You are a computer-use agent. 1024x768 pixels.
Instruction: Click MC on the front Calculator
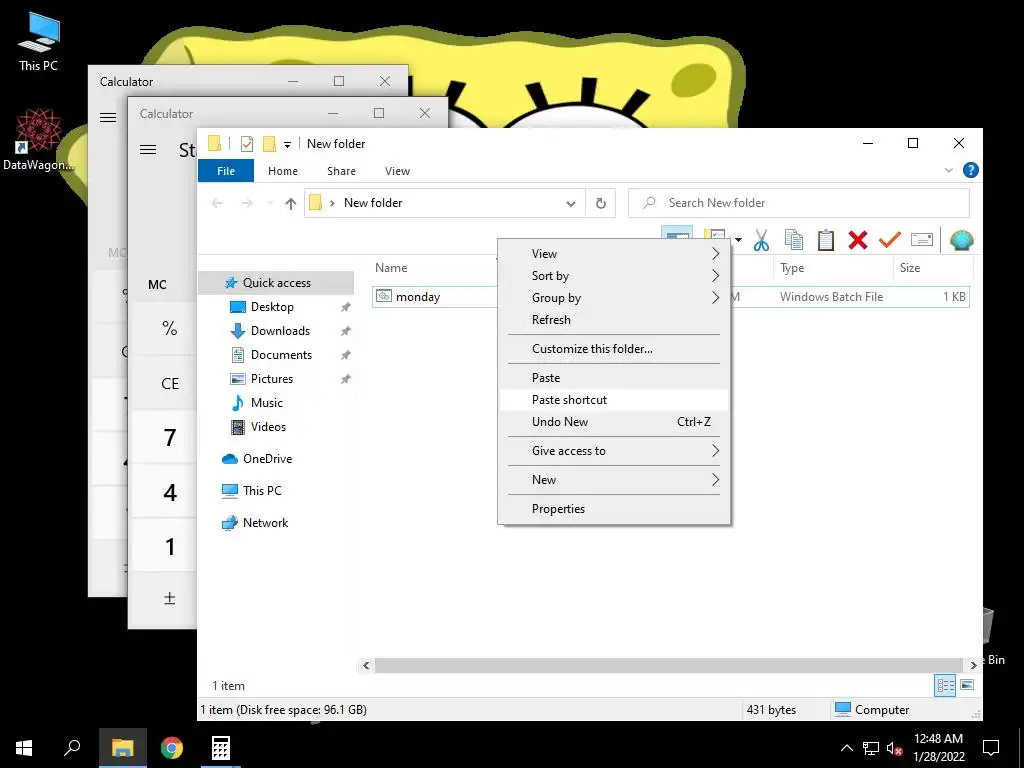point(157,285)
